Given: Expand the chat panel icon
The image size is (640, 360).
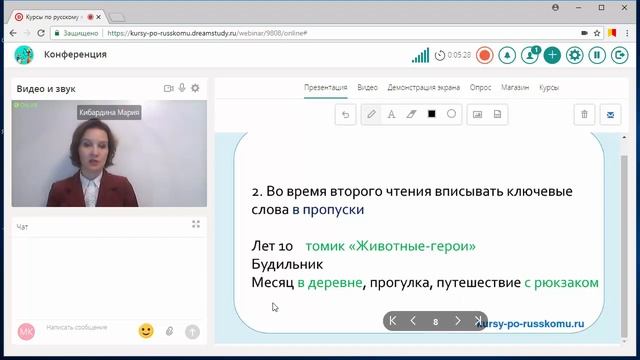Looking at the screenshot, I should tap(196, 224).
